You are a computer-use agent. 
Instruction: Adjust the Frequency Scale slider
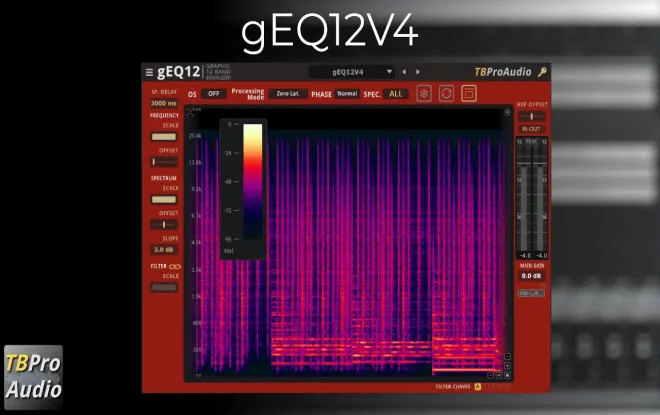click(164, 137)
